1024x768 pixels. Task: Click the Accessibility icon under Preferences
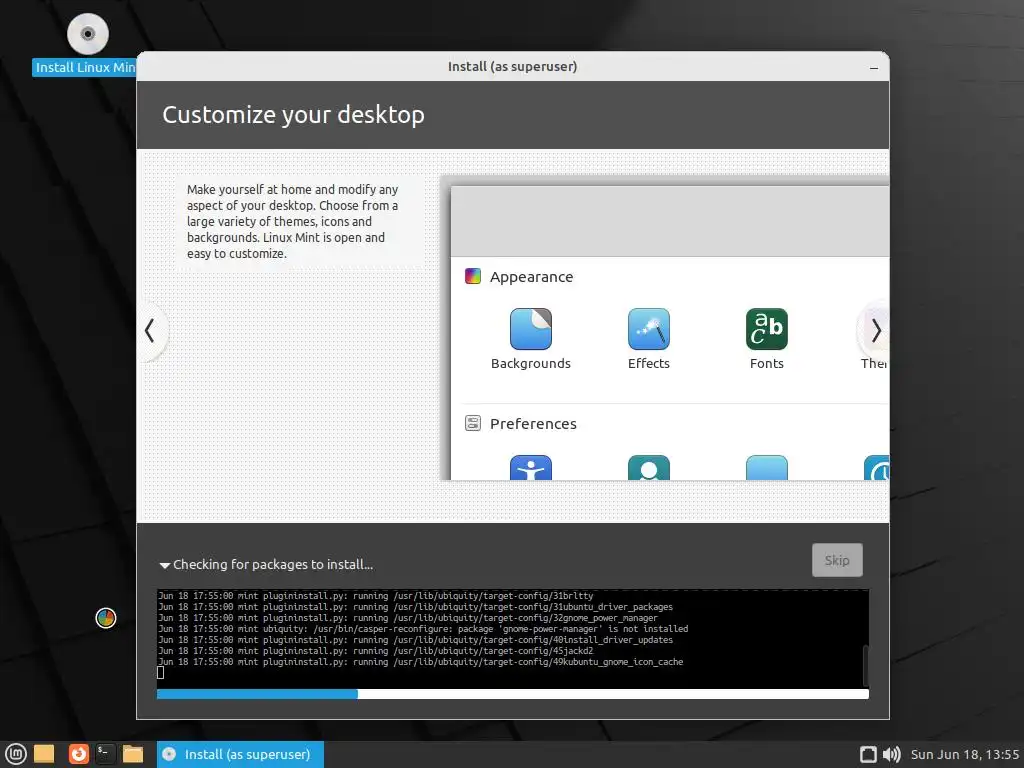point(530,468)
